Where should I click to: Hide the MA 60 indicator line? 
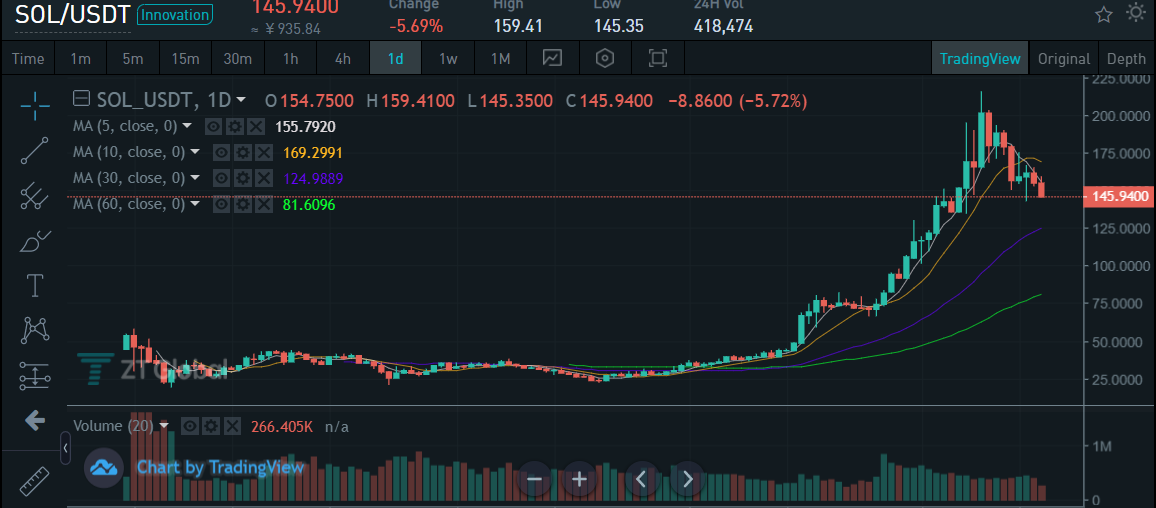tap(222, 204)
